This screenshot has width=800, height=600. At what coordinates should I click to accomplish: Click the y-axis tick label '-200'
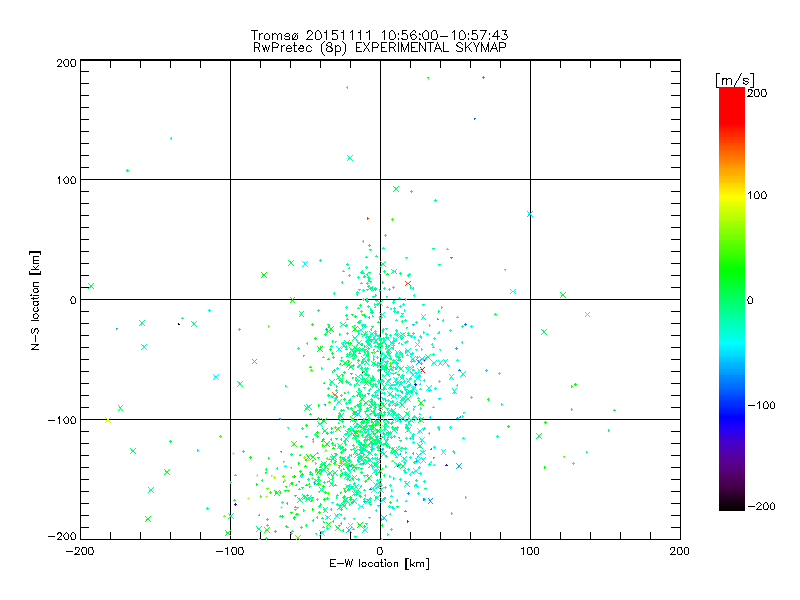coord(62,536)
